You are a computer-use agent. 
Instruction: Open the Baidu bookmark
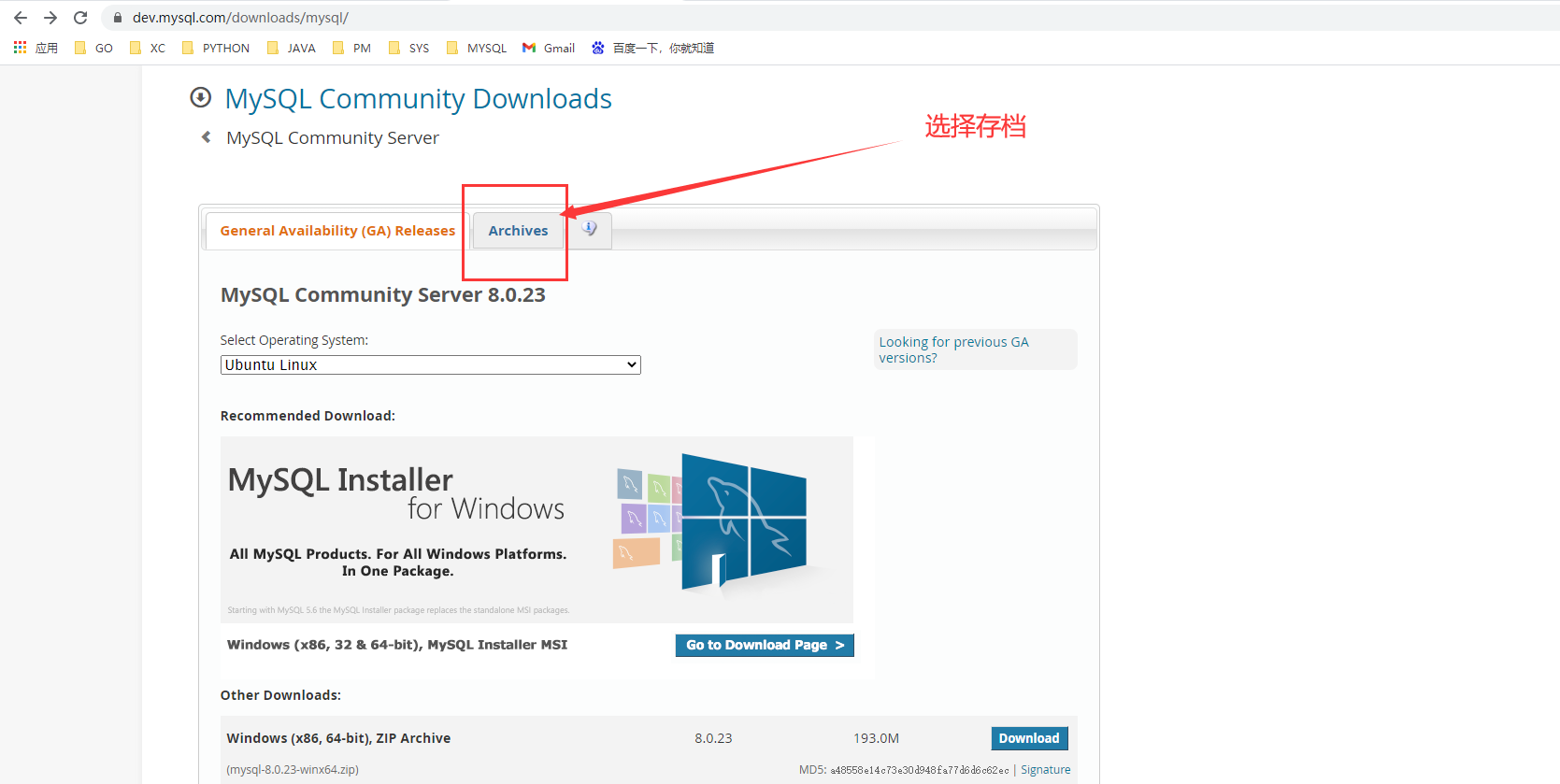(x=653, y=48)
